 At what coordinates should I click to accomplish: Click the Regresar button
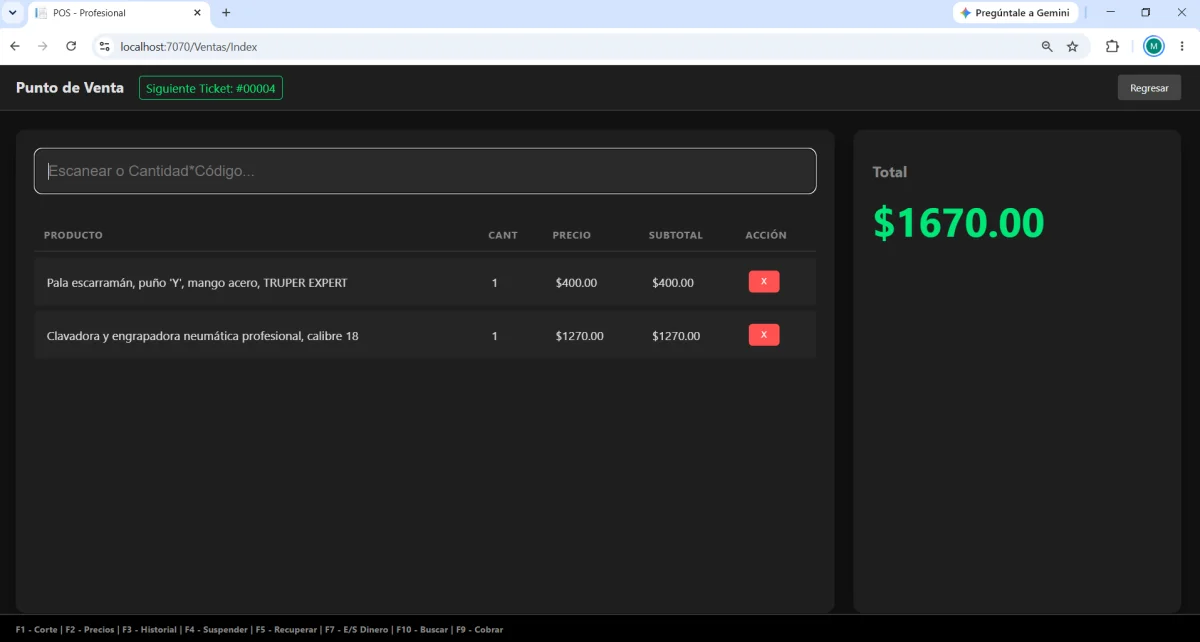pos(1149,88)
